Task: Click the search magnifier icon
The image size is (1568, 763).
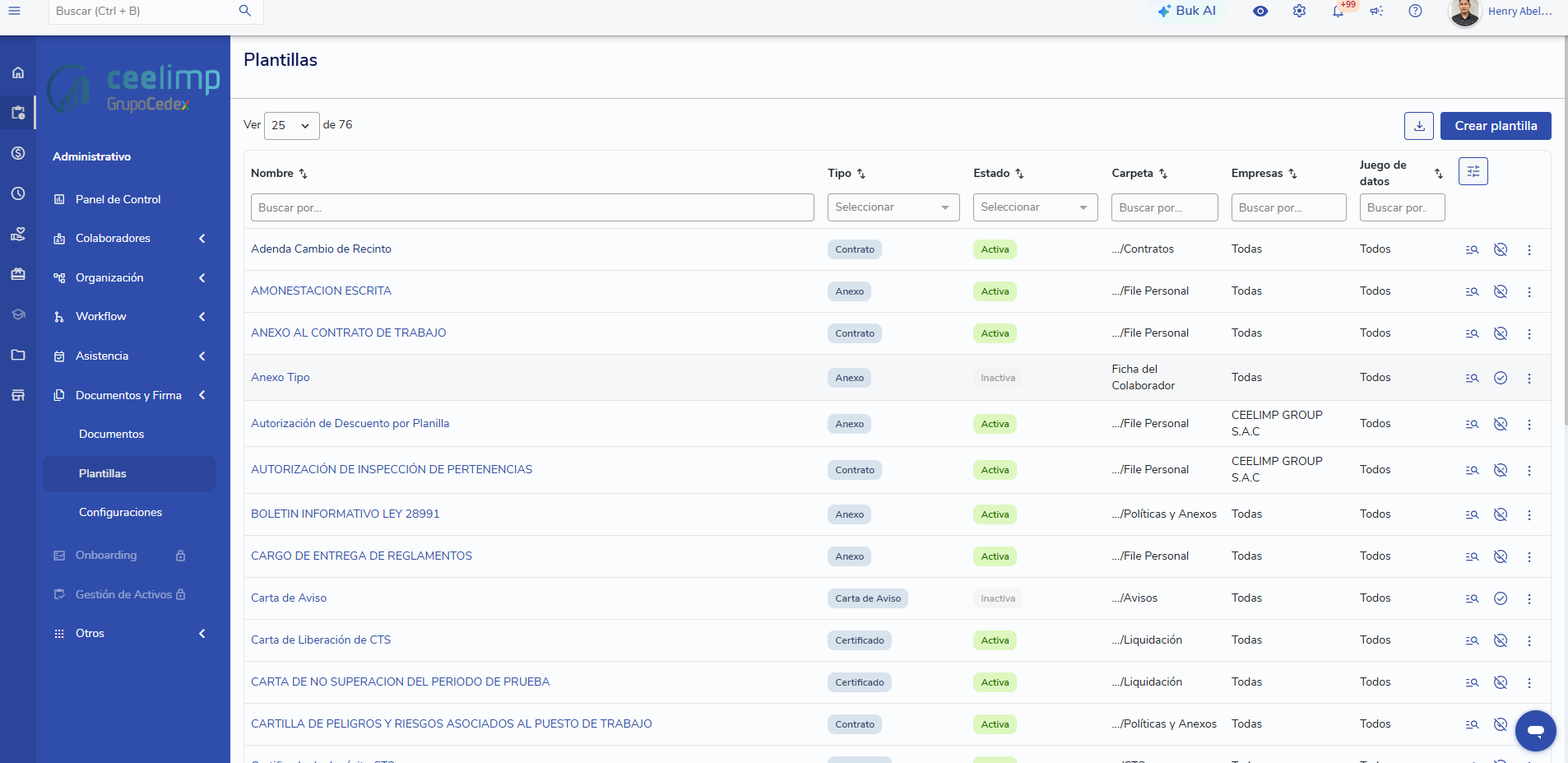Action: pos(244,11)
